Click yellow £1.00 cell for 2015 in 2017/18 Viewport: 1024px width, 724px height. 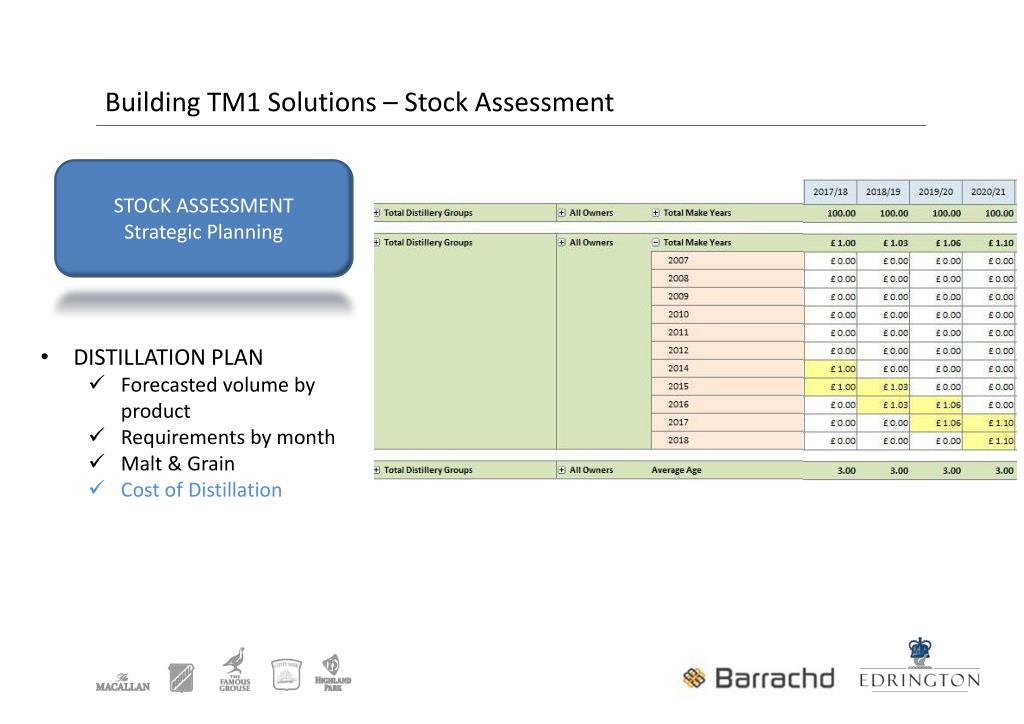[x=831, y=386]
